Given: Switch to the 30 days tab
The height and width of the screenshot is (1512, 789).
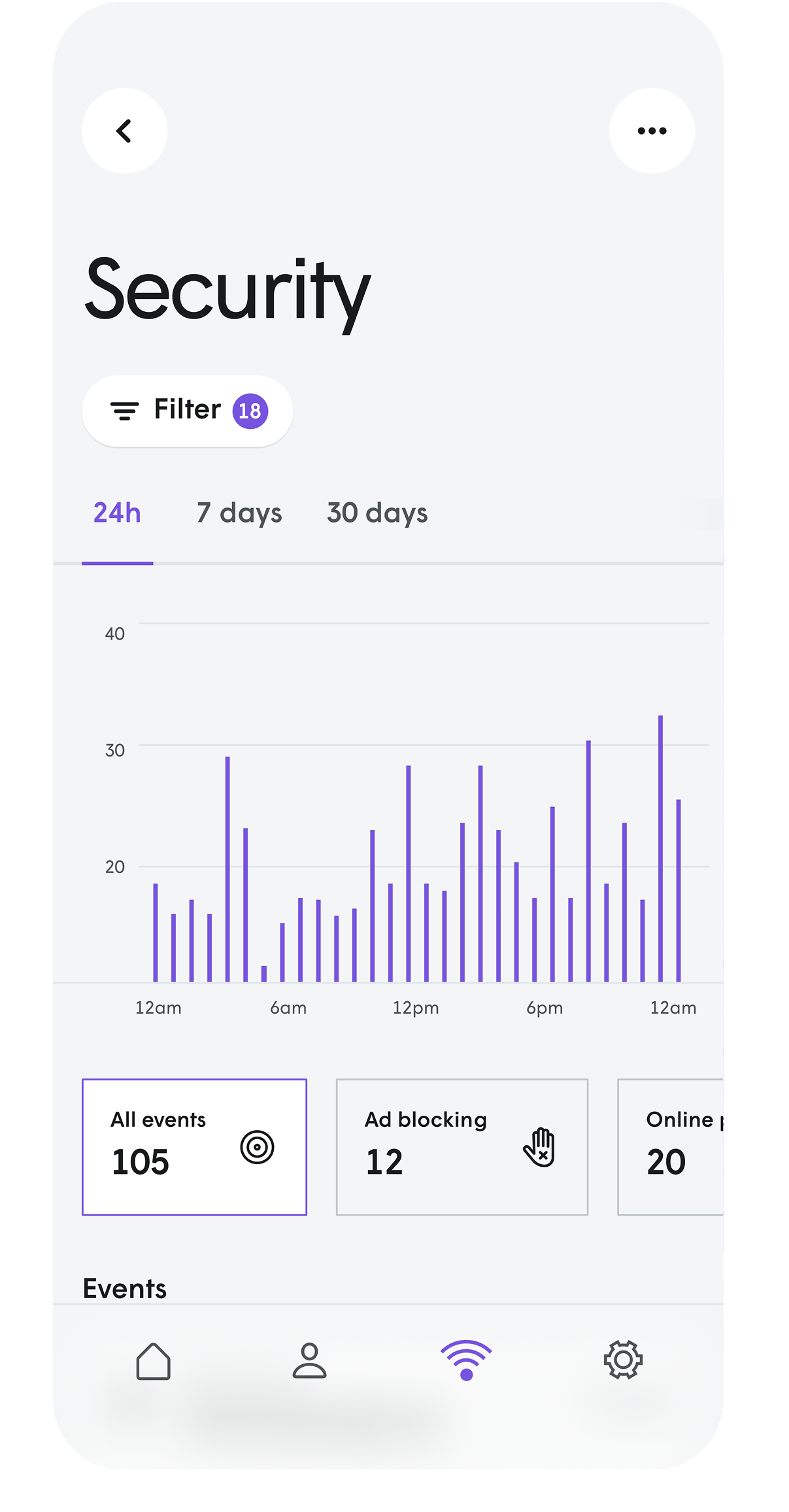Looking at the screenshot, I should (377, 513).
